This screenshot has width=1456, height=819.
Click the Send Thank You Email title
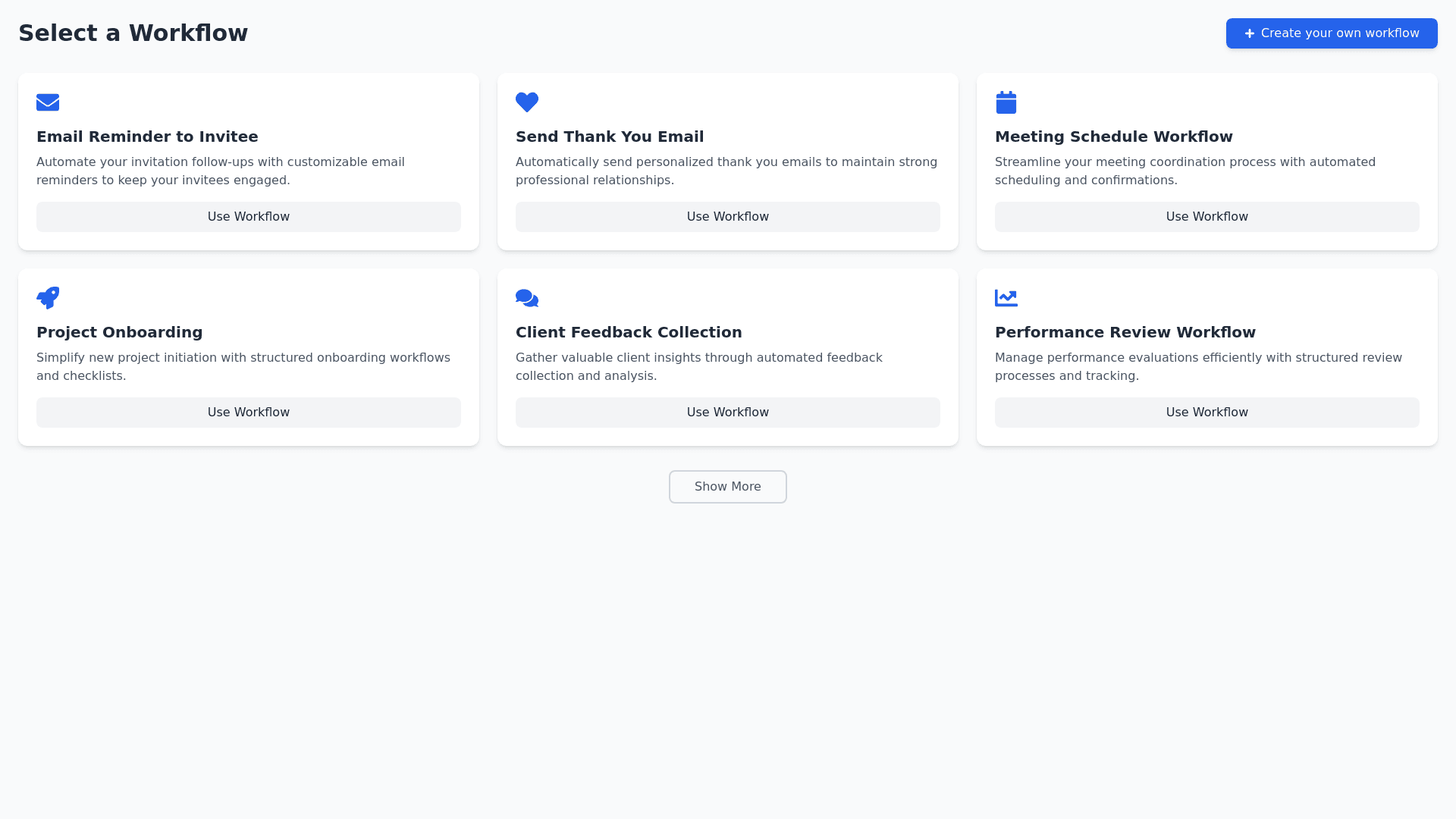point(610,136)
